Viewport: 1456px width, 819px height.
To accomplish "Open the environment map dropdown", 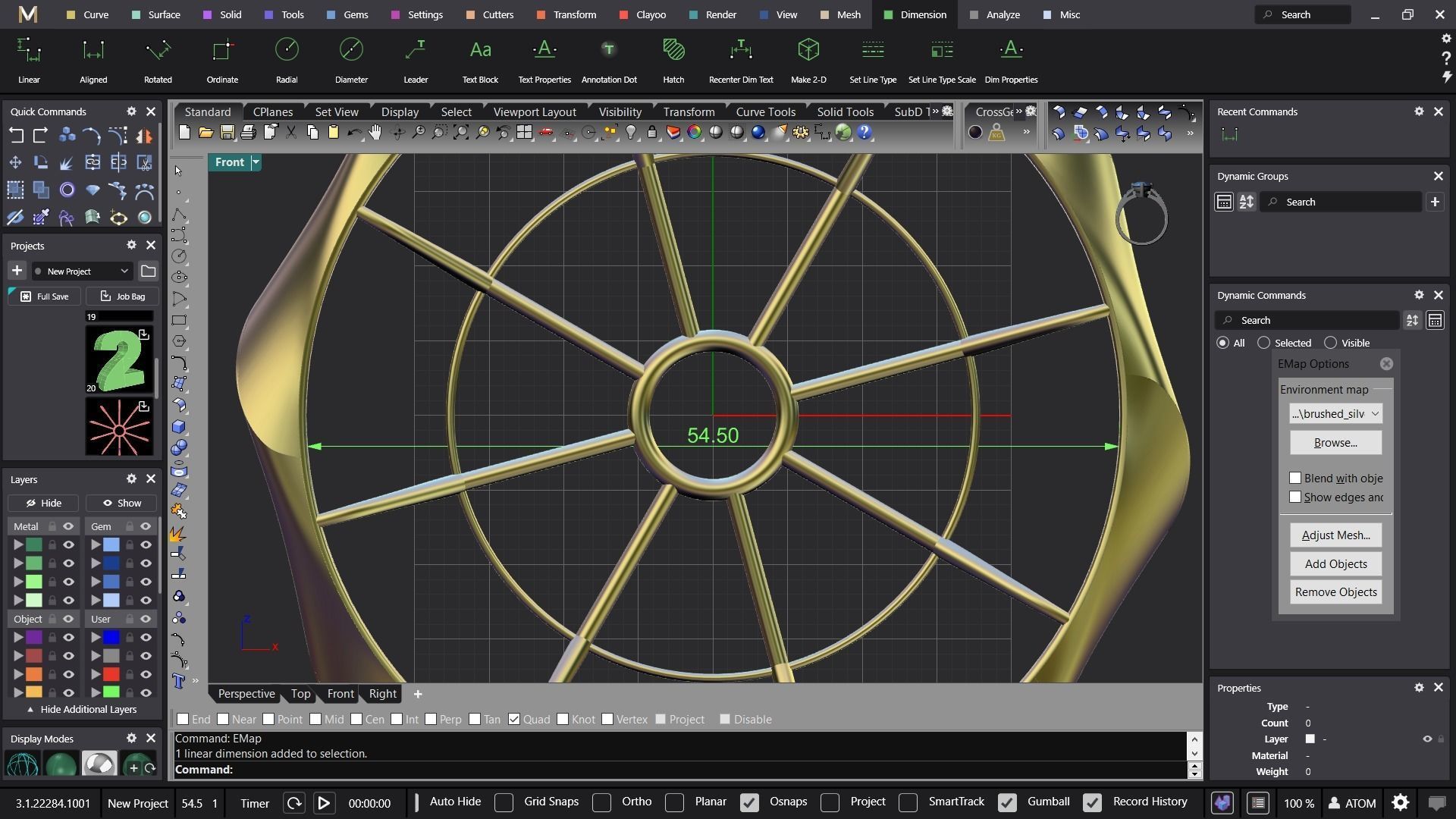I will coord(1335,413).
